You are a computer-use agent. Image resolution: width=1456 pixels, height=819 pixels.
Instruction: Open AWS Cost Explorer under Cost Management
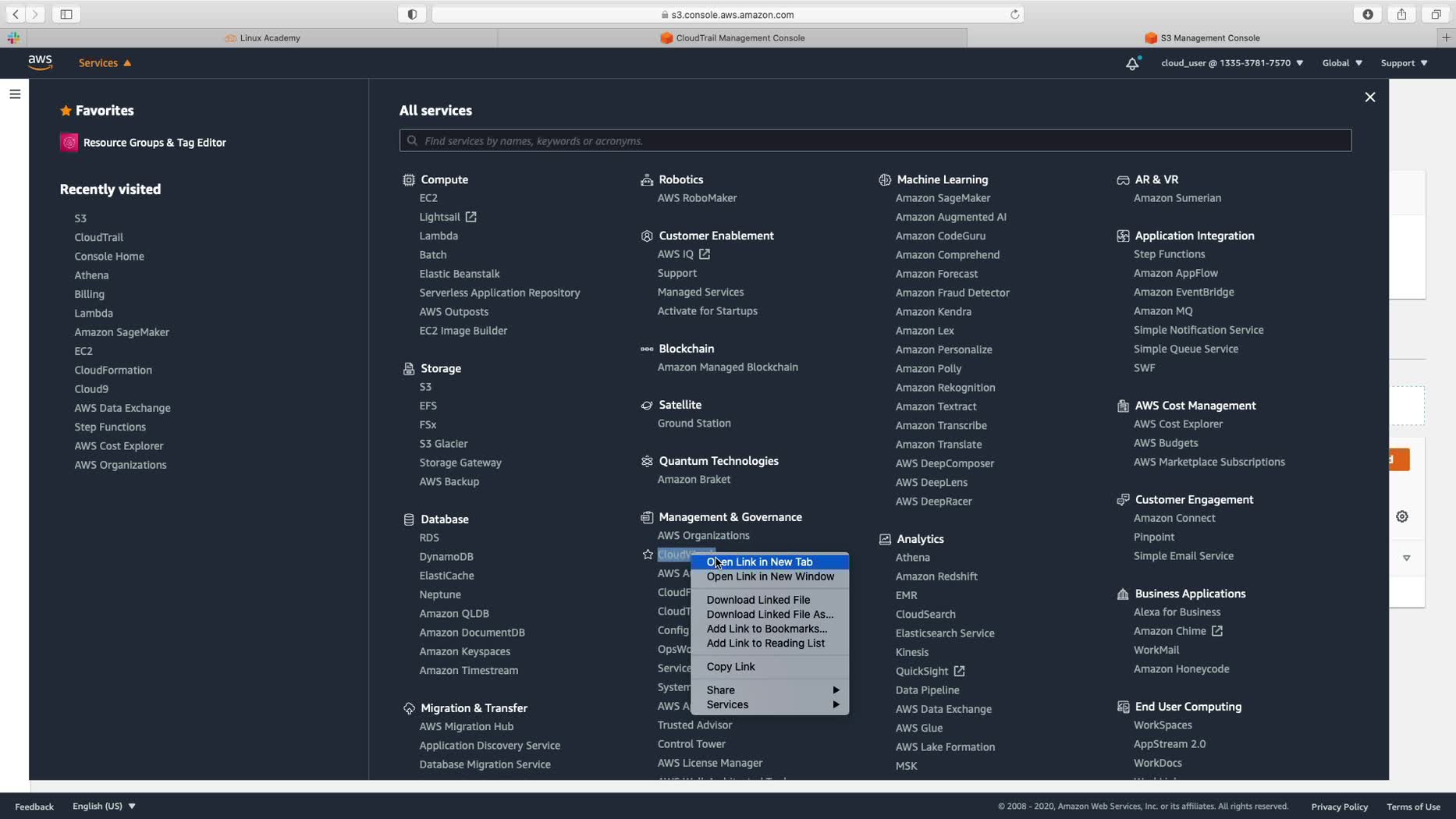(1177, 424)
